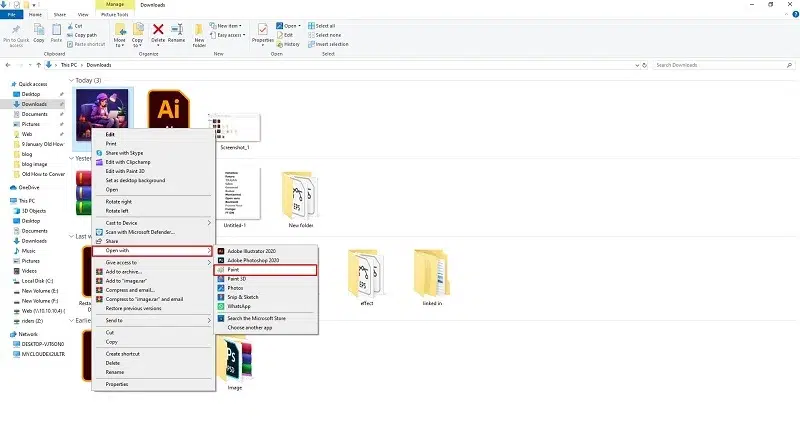Click the ribbon Rename icon
The image size is (800, 421).
click(x=177, y=30)
